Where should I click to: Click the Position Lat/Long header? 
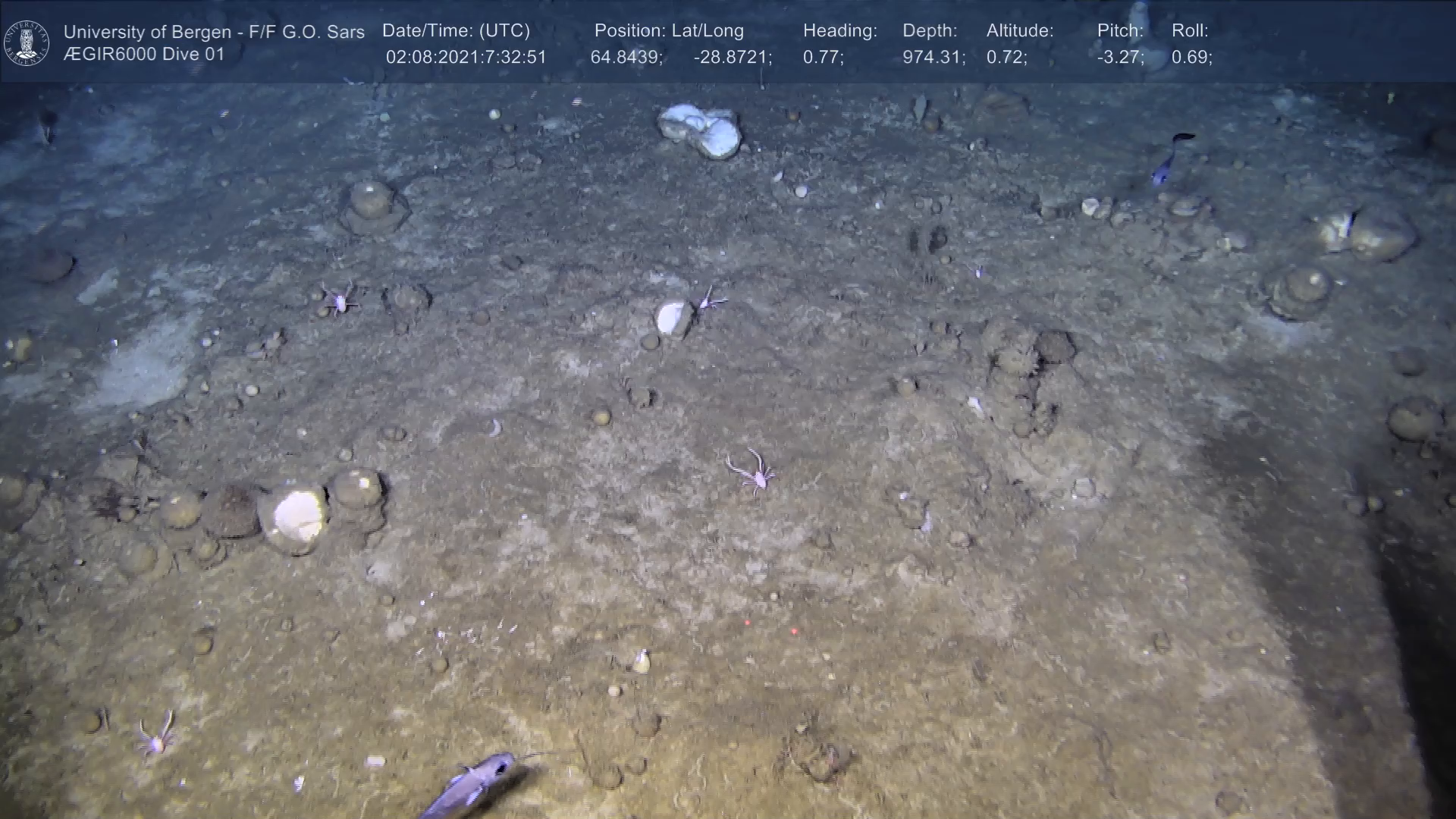668,31
